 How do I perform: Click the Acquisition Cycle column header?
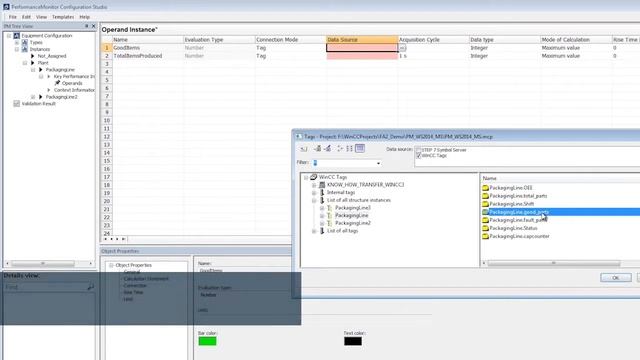coord(433,40)
